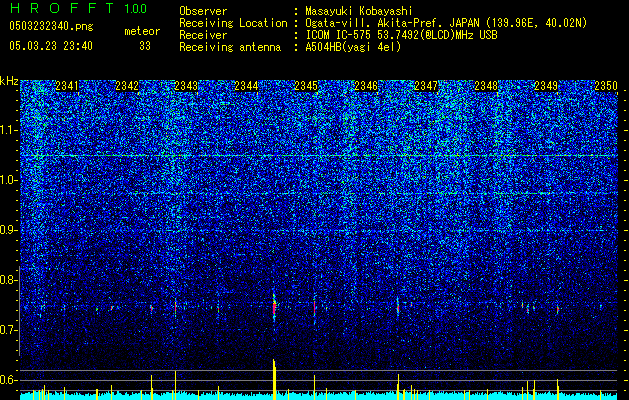
Task: Select the A504HB(yagi 4el) antenna text
Action: [353, 47]
